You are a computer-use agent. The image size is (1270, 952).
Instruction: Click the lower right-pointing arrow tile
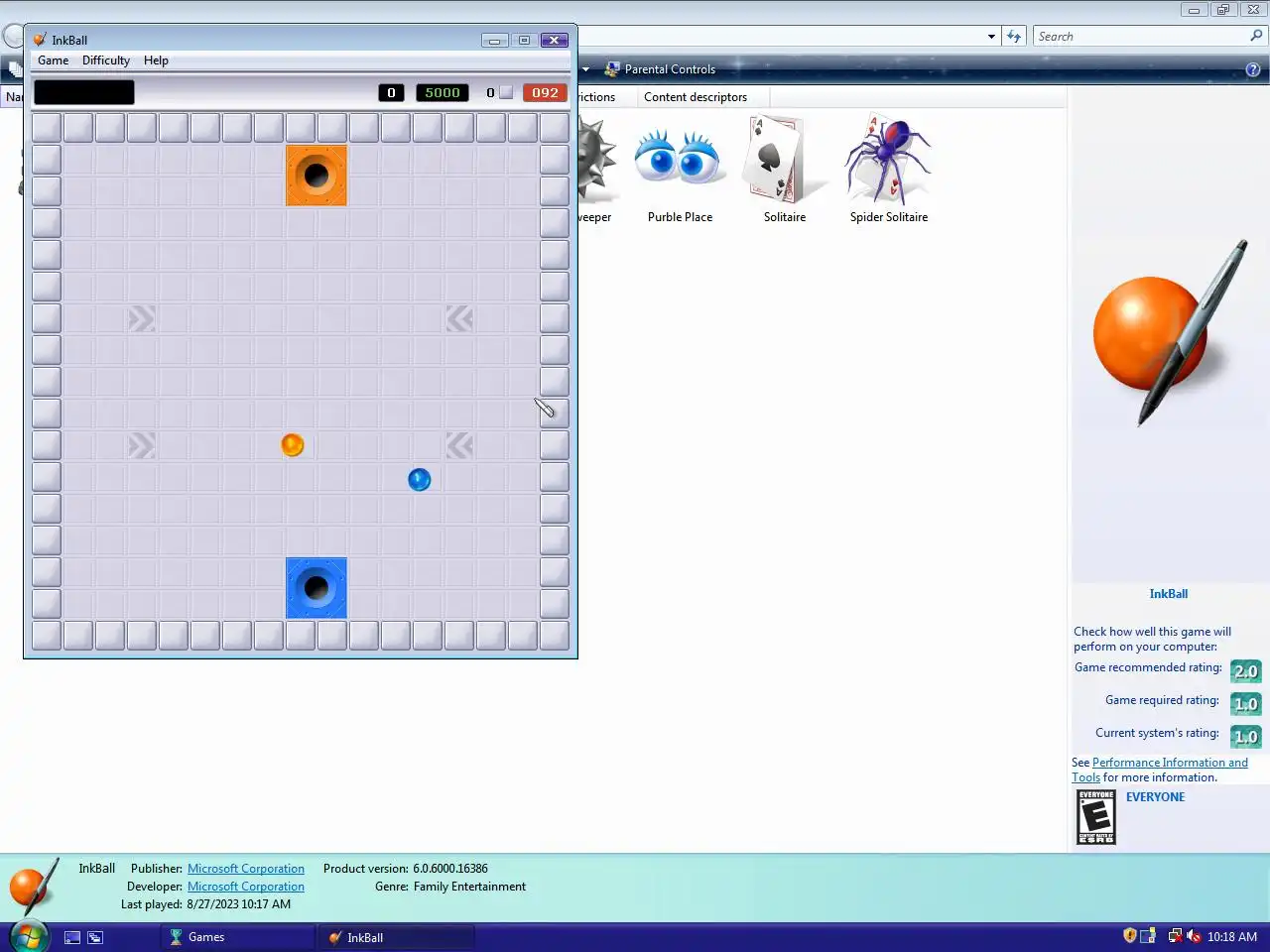(142, 445)
